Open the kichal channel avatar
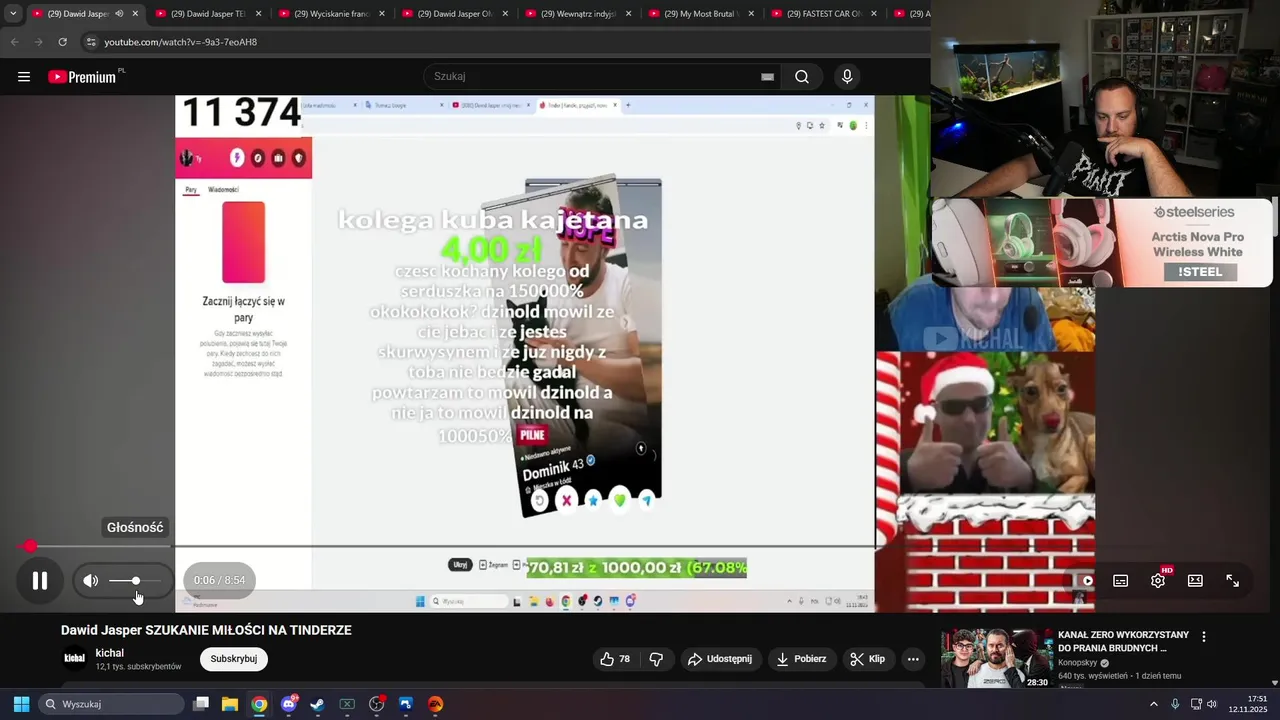The image size is (1280, 720). coord(74,658)
